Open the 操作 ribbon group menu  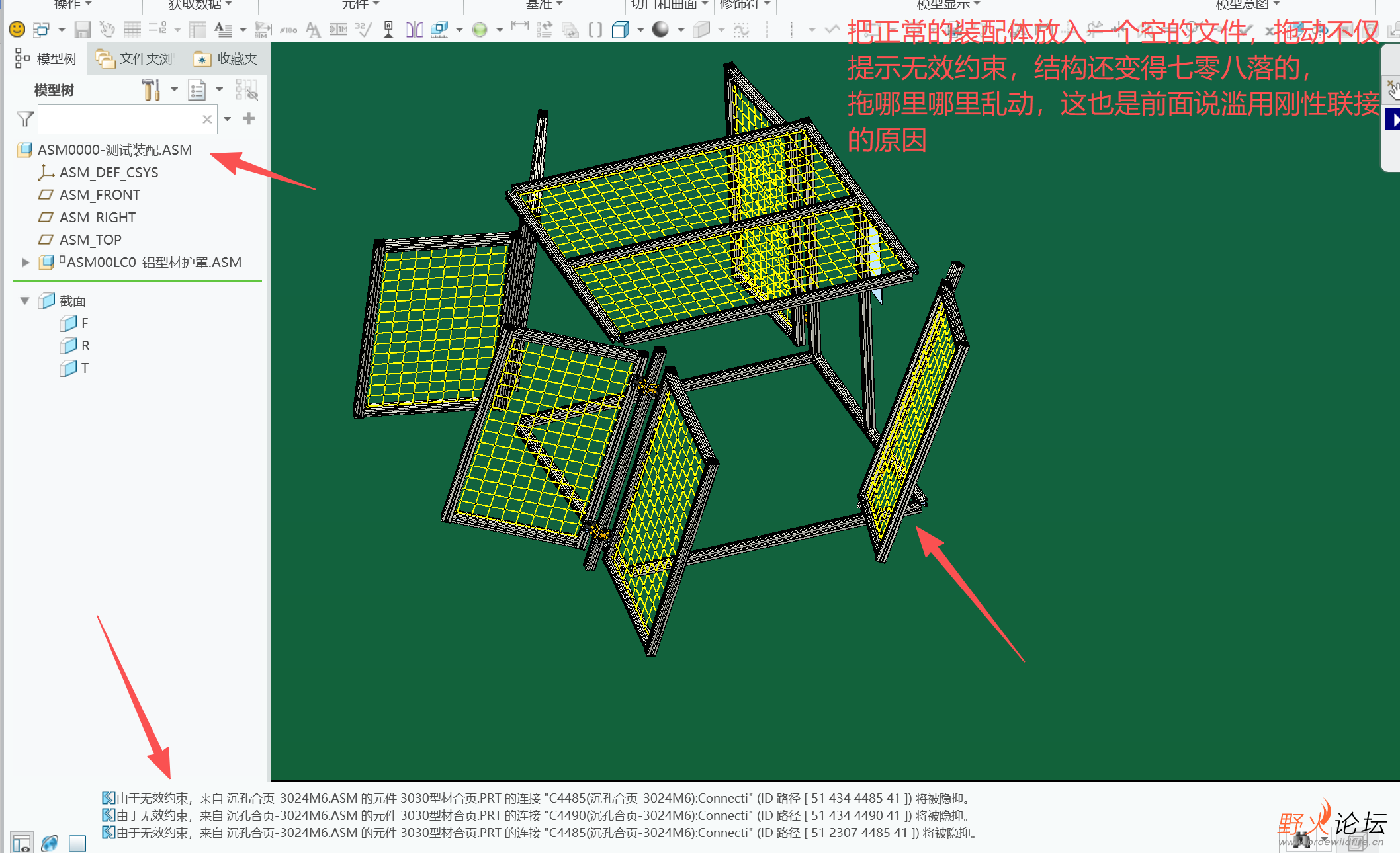point(73,5)
